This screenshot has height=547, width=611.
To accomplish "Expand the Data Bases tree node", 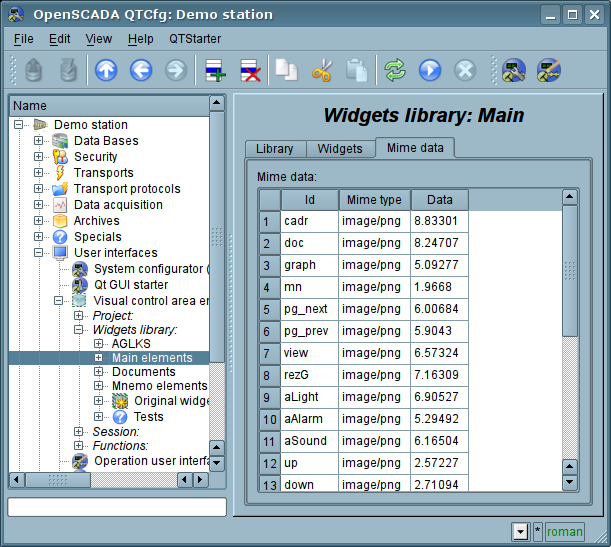I will click(39, 141).
